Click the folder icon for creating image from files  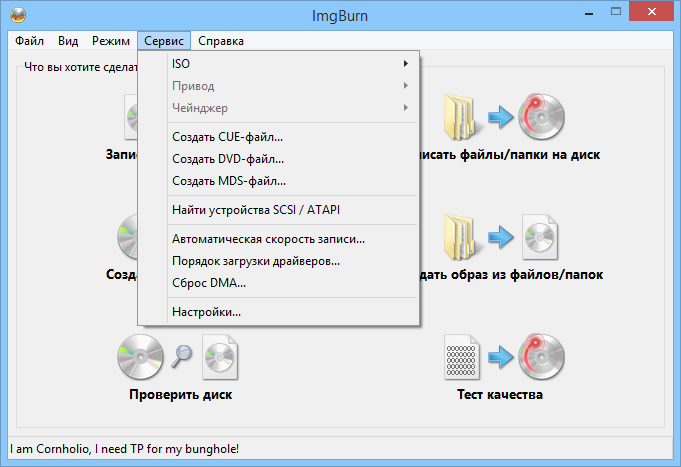[462, 237]
